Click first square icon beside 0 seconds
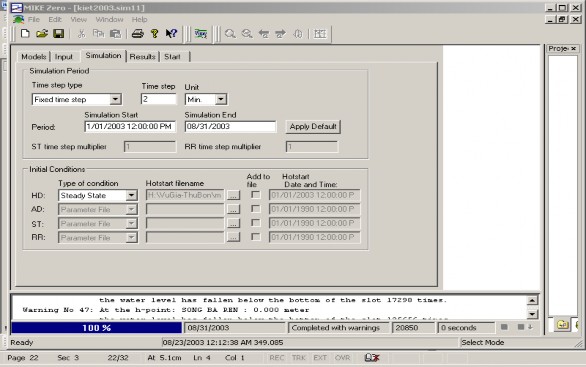 pyautogui.click(x=504, y=327)
